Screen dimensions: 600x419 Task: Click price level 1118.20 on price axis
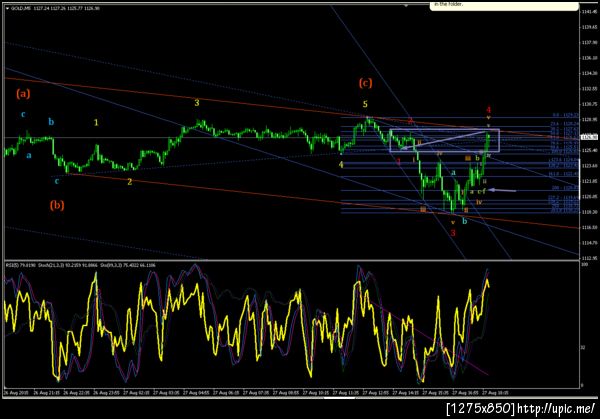tap(590, 212)
